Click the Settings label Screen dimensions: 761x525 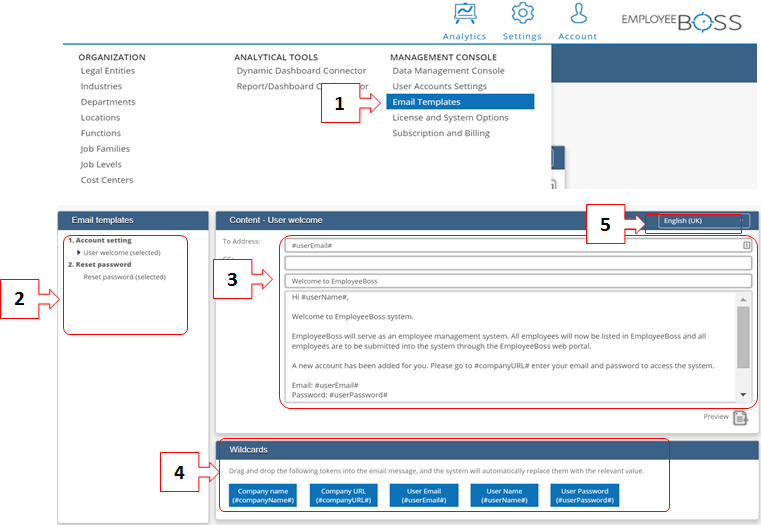click(x=522, y=36)
